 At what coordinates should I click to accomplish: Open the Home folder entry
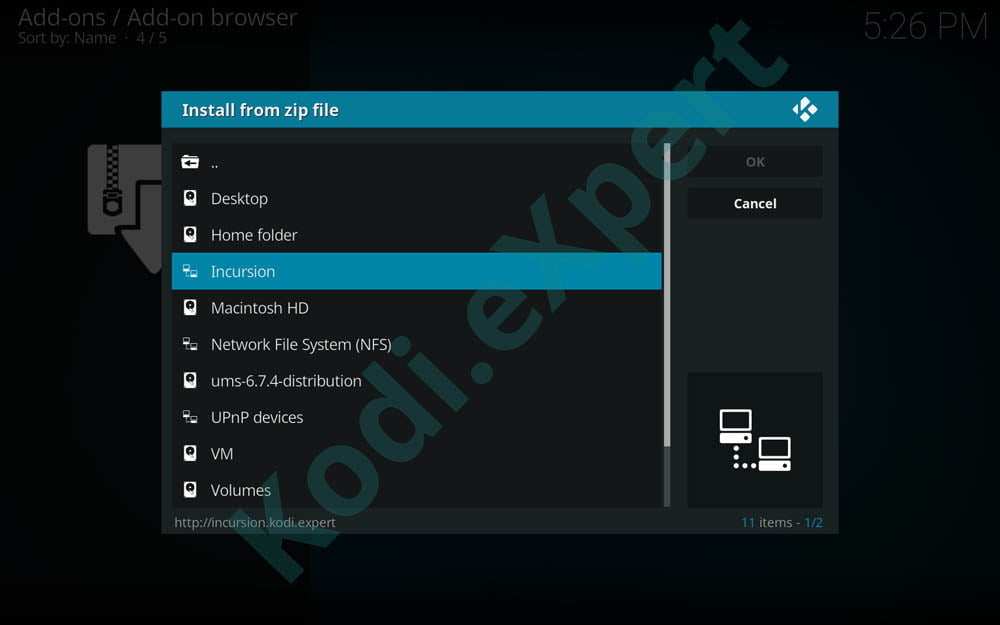416,235
